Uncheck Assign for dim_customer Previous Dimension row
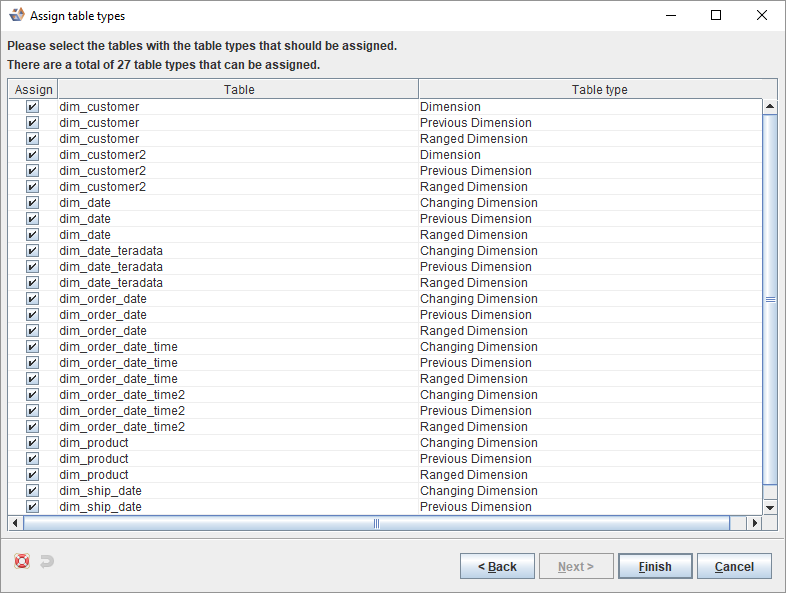 32,123
